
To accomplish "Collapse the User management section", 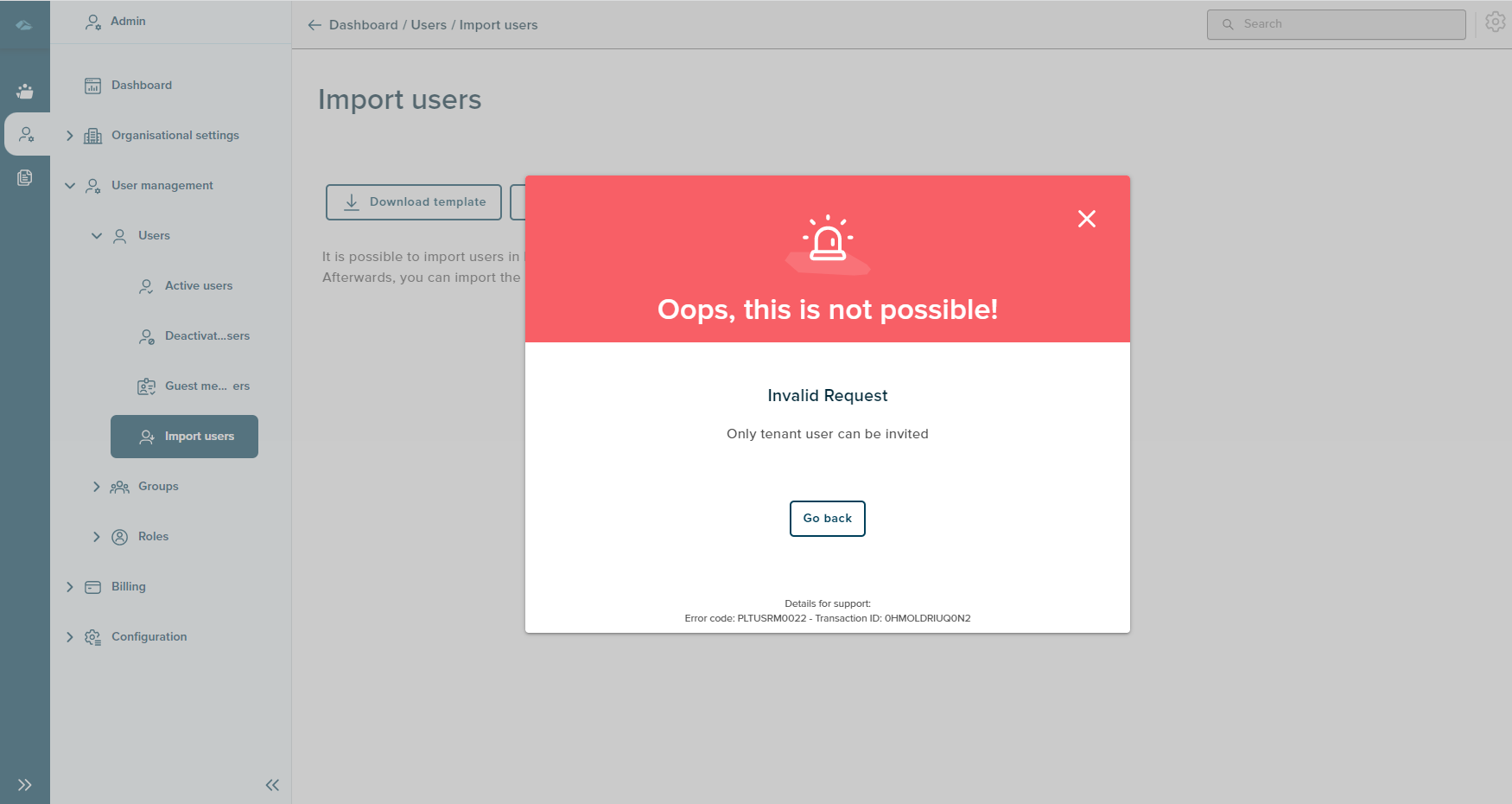I will pyautogui.click(x=70, y=186).
